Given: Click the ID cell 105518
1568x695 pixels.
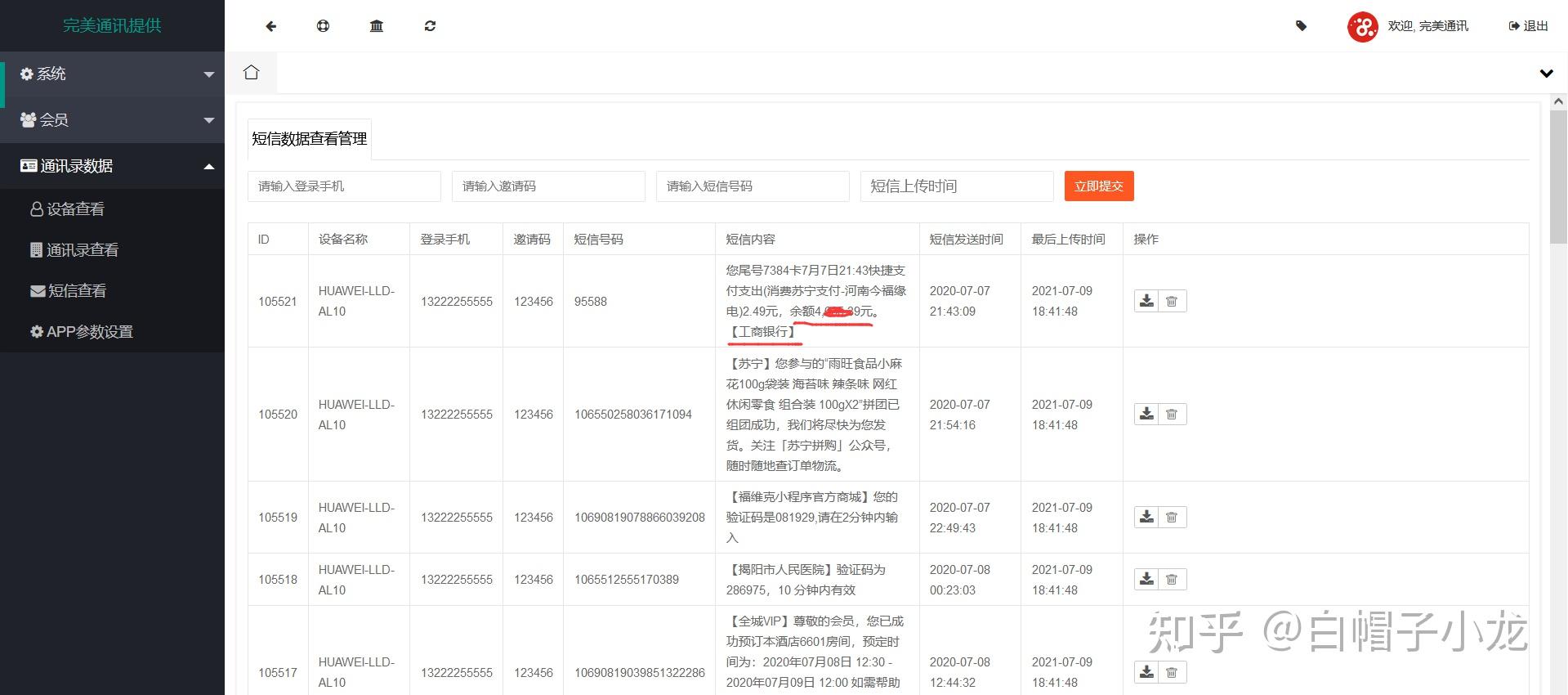Looking at the screenshot, I should pos(278,580).
